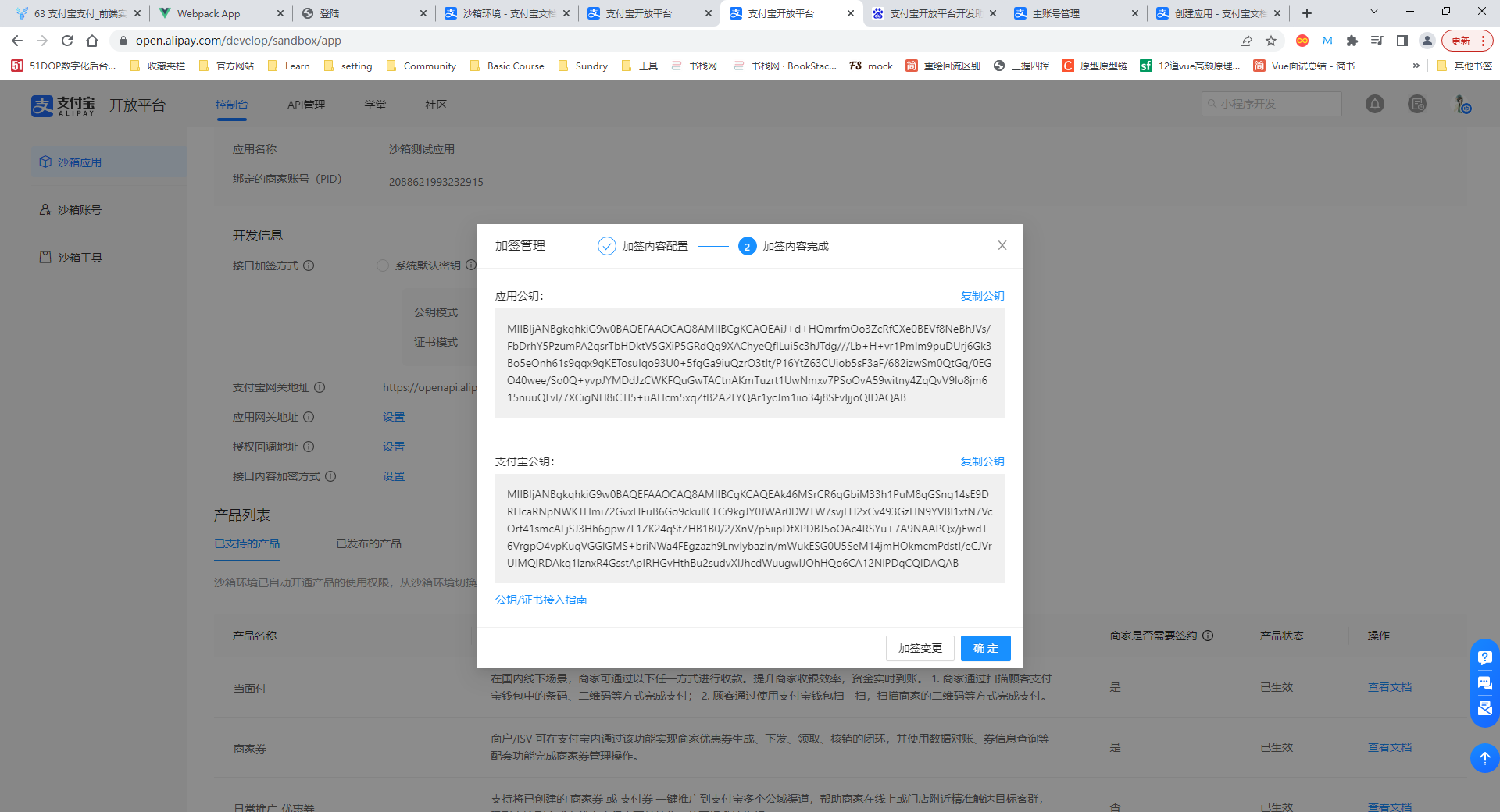Screen dimensions: 1500x812
Task: Select the 系统默认密钥 radio button
Action: click(383, 265)
